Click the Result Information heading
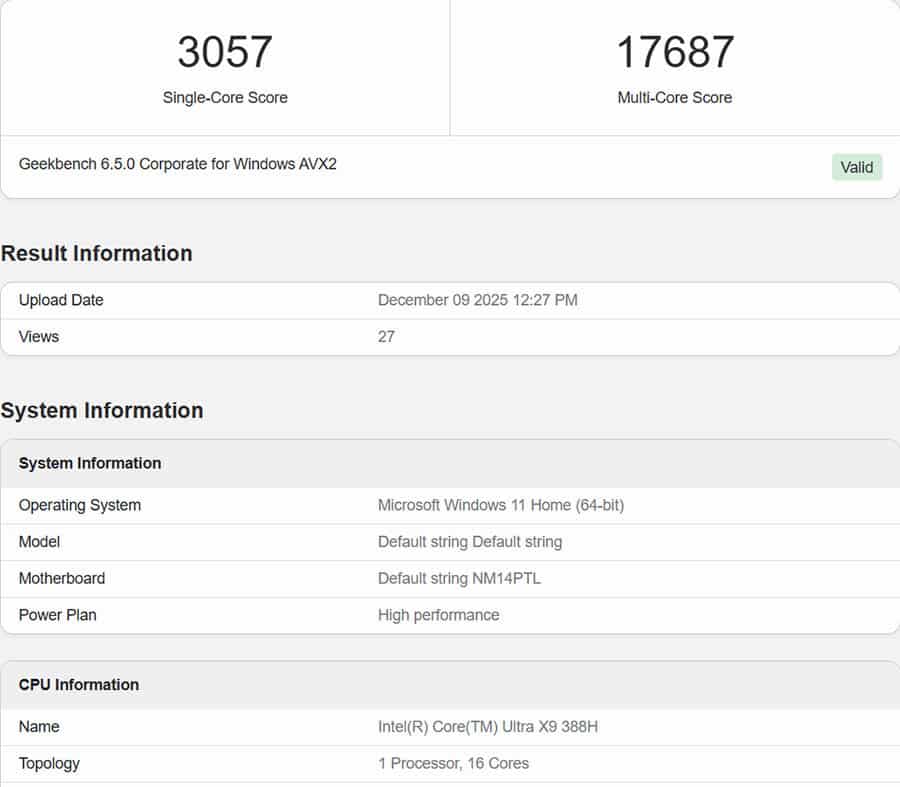 click(97, 253)
